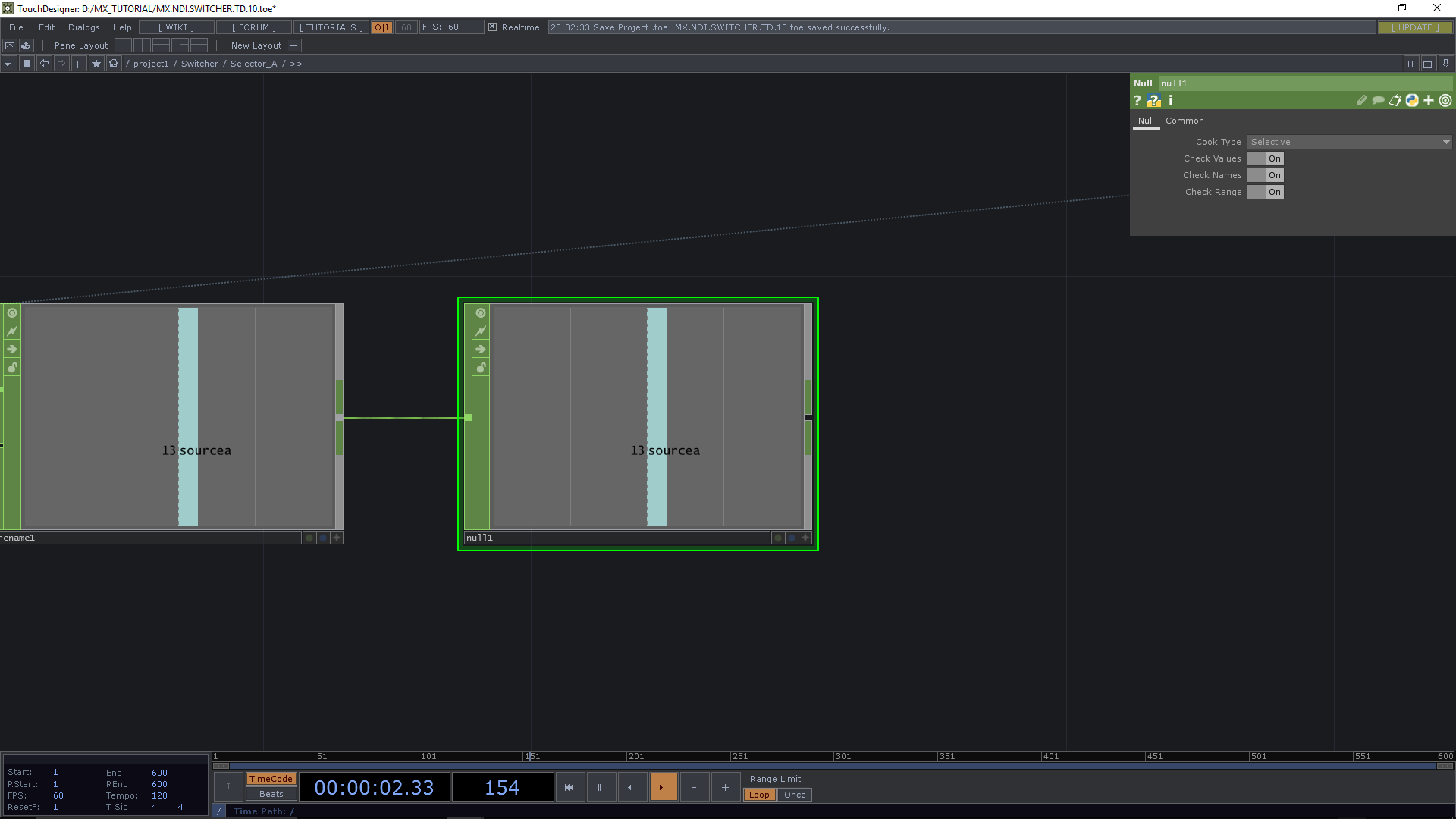
Task: Navigate to Switcher in path
Action: tap(199, 64)
